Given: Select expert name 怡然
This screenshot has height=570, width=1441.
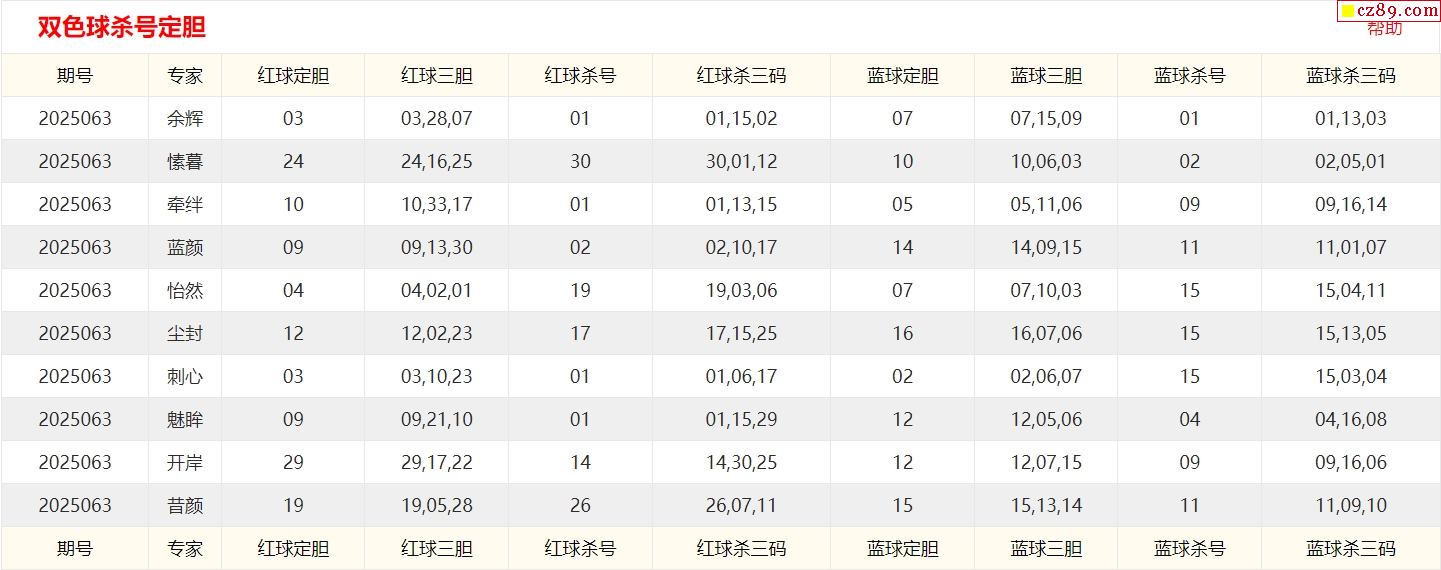Looking at the screenshot, I should (185, 290).
